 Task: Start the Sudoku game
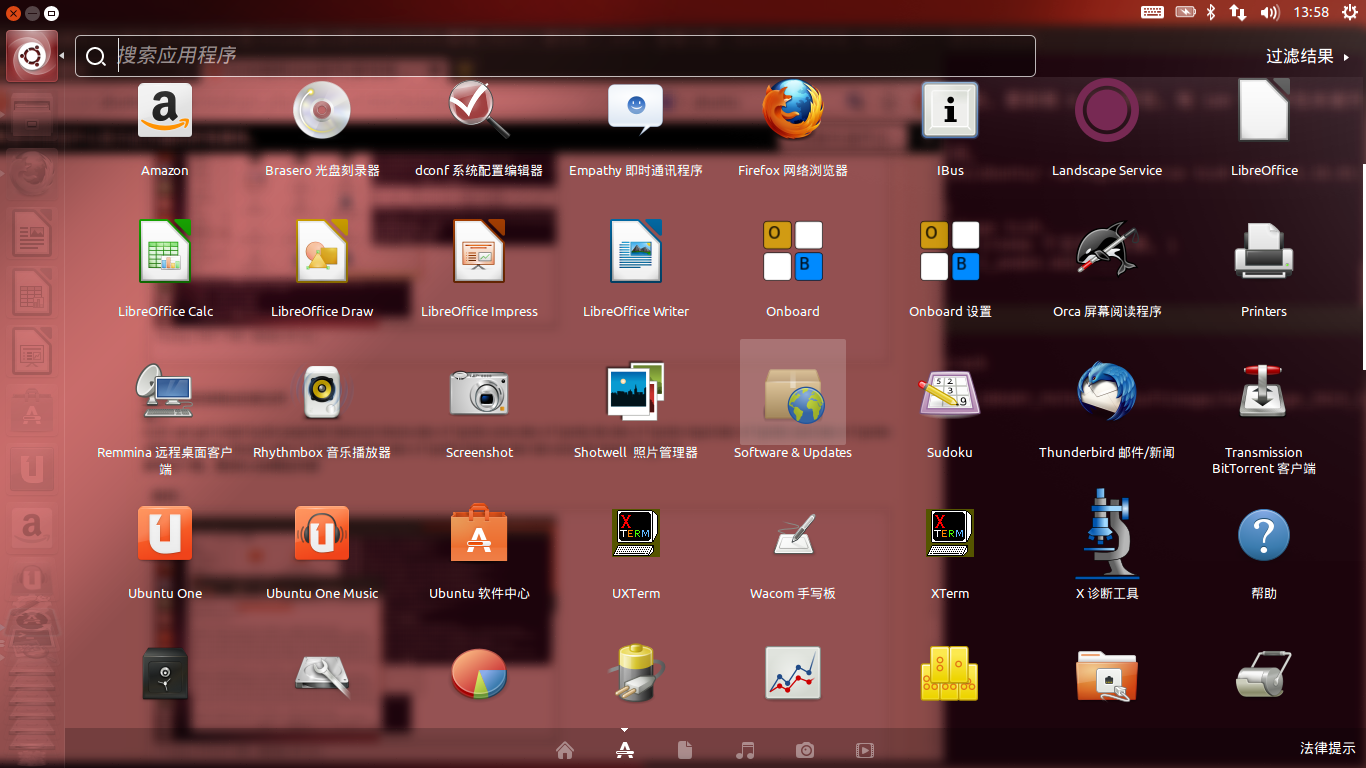click(950, 392)
